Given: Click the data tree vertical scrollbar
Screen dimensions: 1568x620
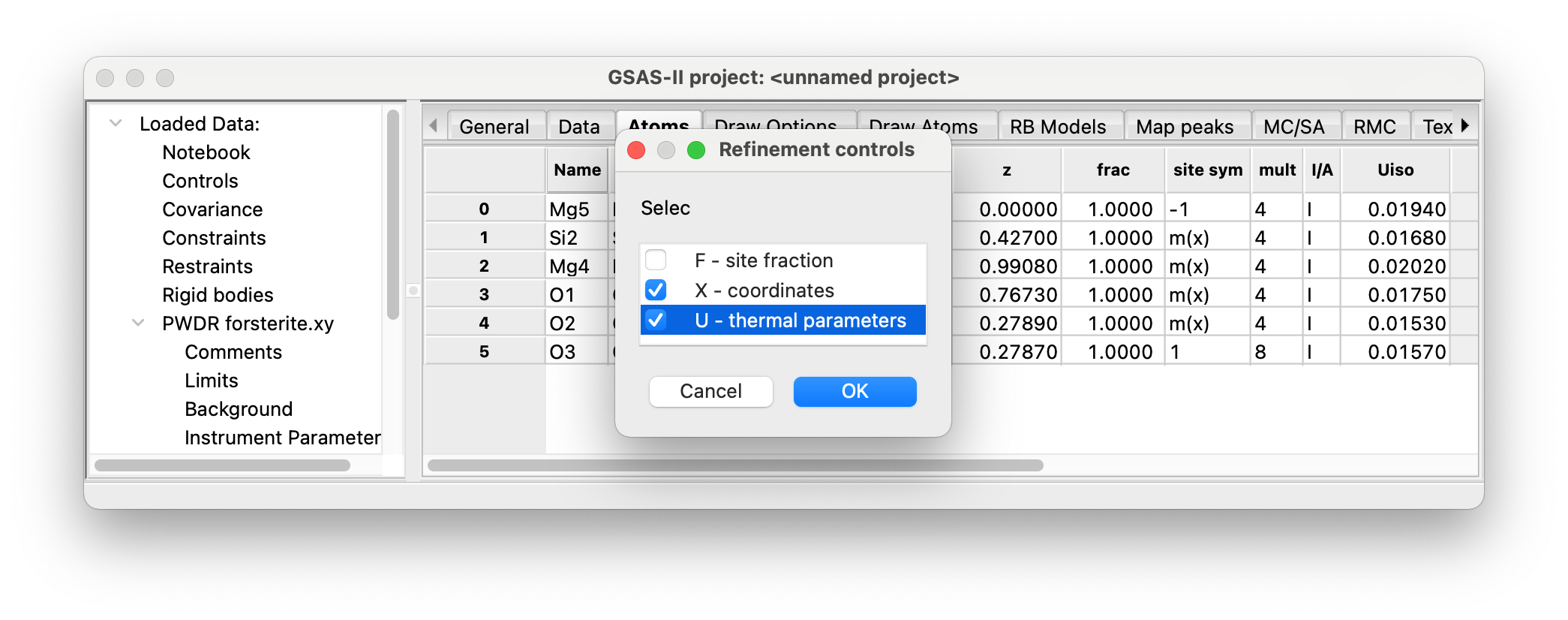Looking at the screenshot, I should coord(392,214).
